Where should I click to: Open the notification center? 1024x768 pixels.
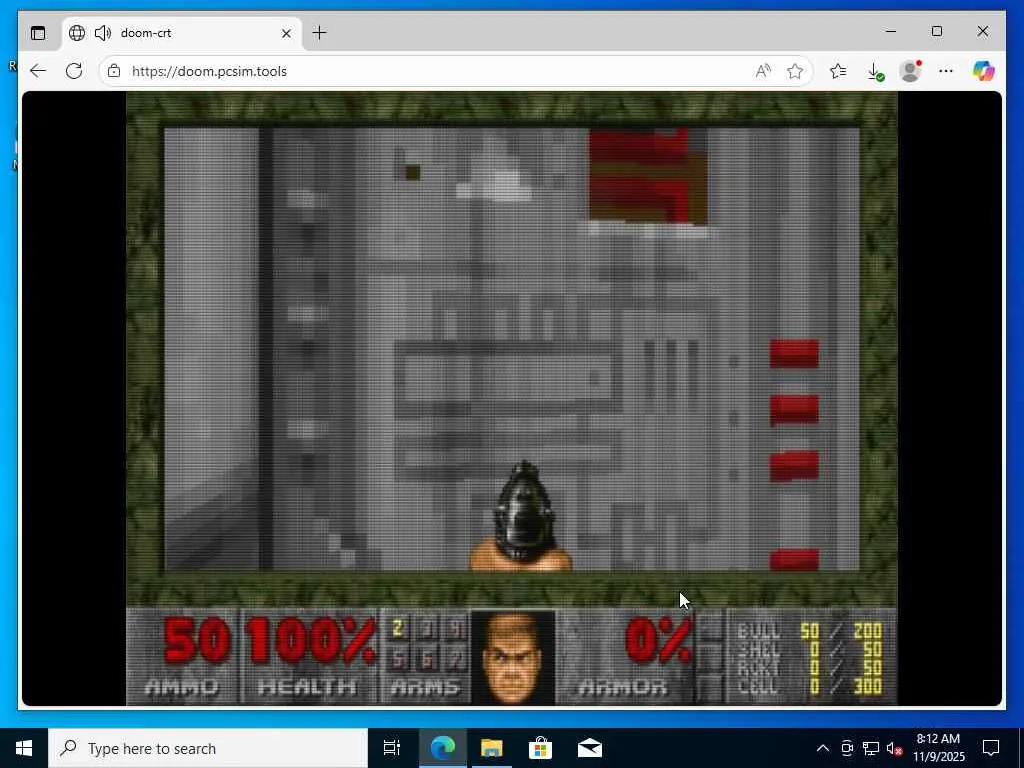point(991,748)
